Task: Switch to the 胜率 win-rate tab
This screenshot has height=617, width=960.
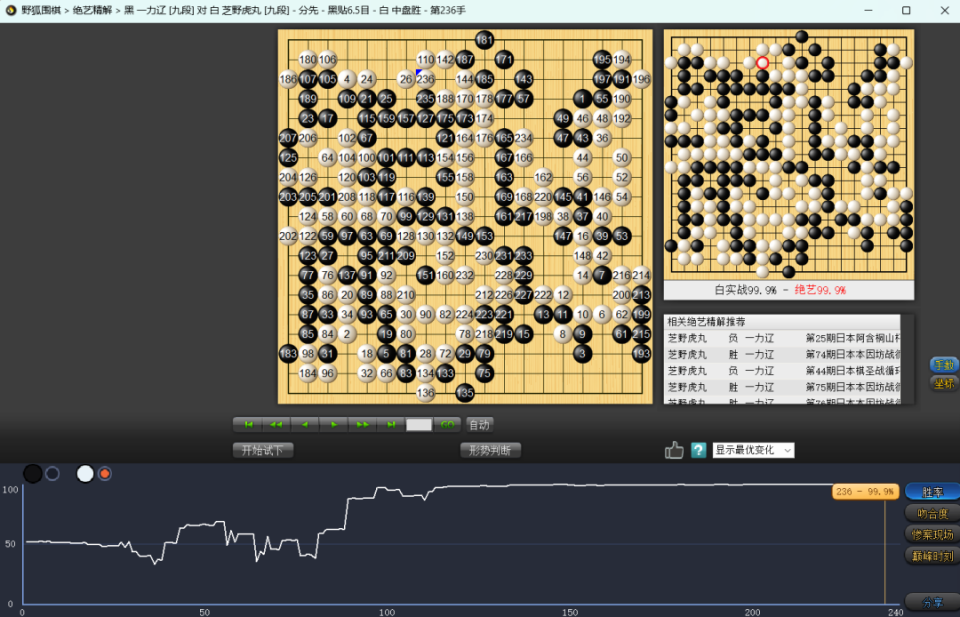Action: pos(932,492)
